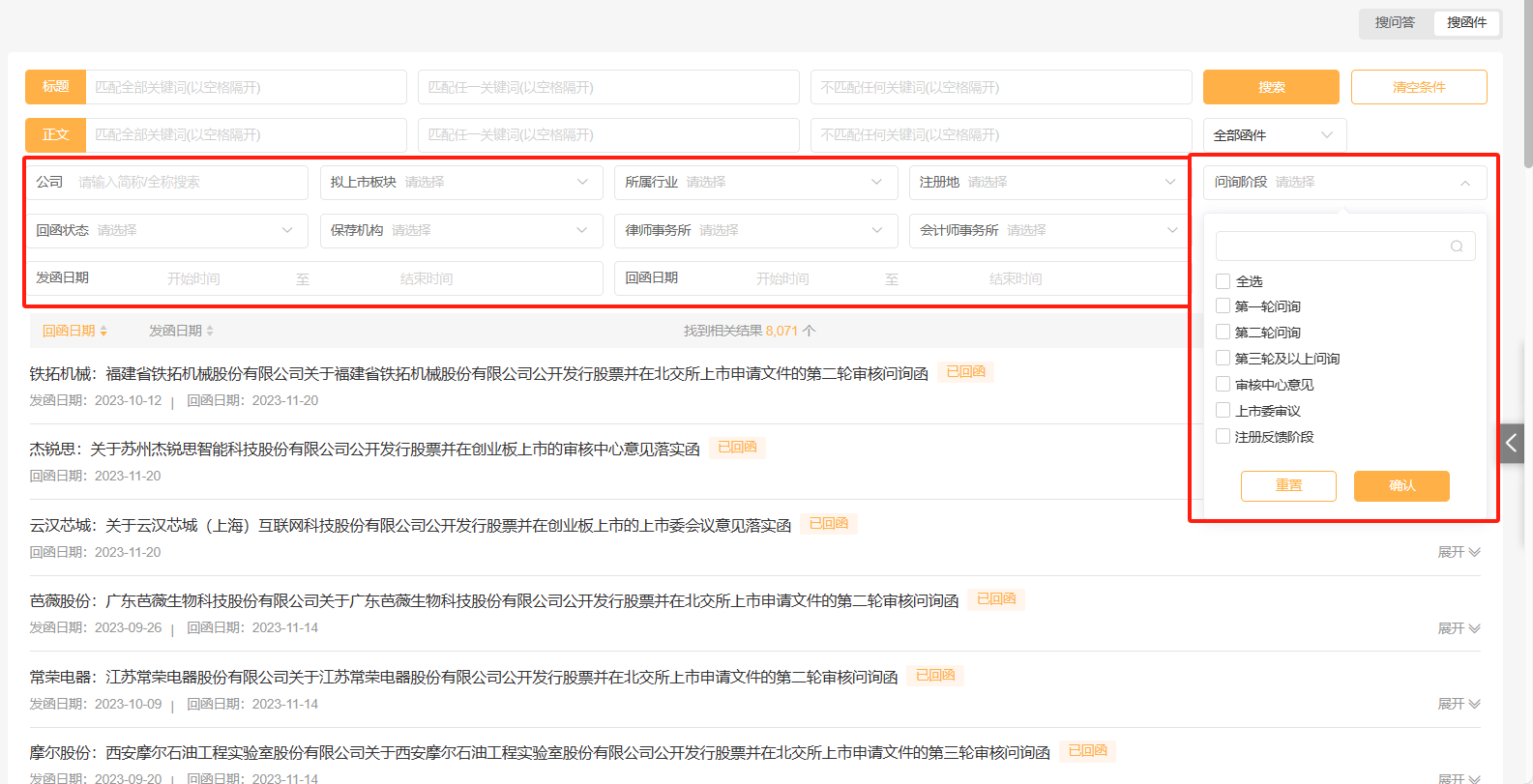The width and height of the screenshot is (1533, 784).
Task: Click the 已回函 tag on 杰锐思 row
Action: pyautogui.click(x=737, y=448)
